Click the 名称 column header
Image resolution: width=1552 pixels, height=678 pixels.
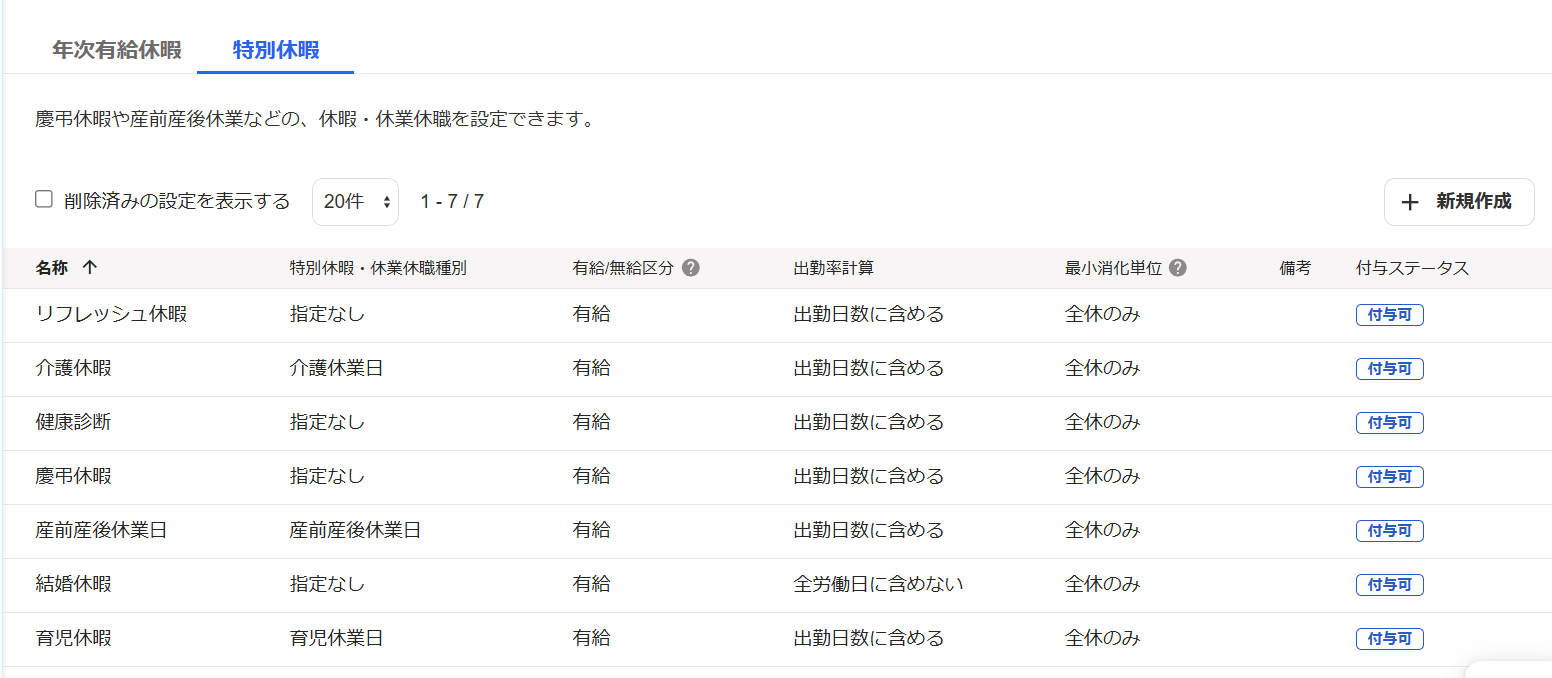(52, 268)
